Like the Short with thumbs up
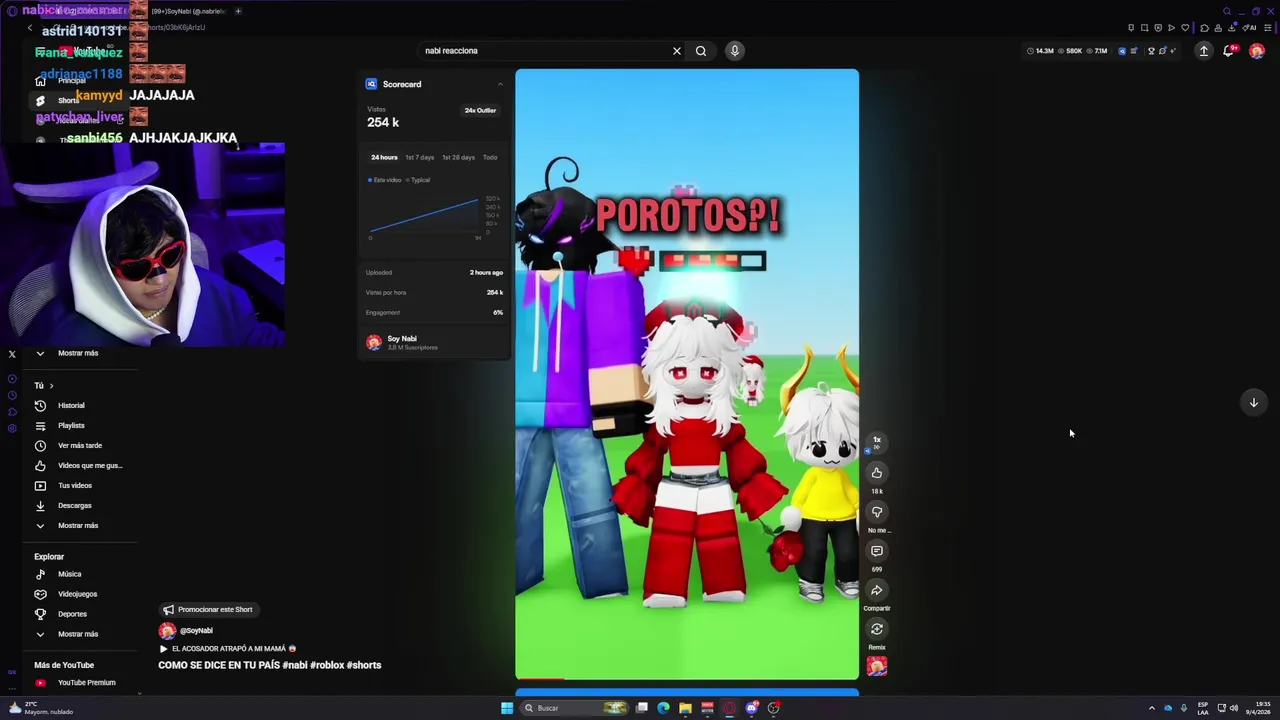Viewport: 1280px width, 720px height. click(877, 473)
